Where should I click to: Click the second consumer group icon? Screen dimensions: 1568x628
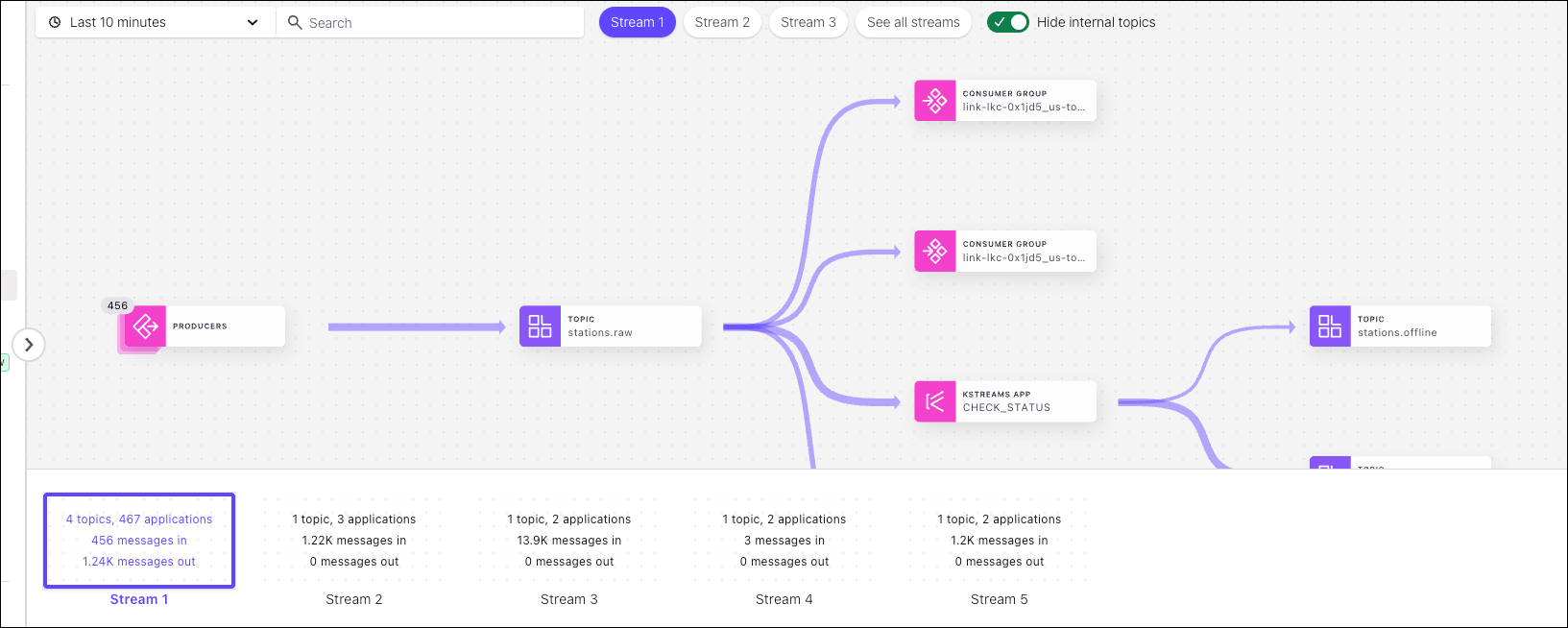[934, 251]
